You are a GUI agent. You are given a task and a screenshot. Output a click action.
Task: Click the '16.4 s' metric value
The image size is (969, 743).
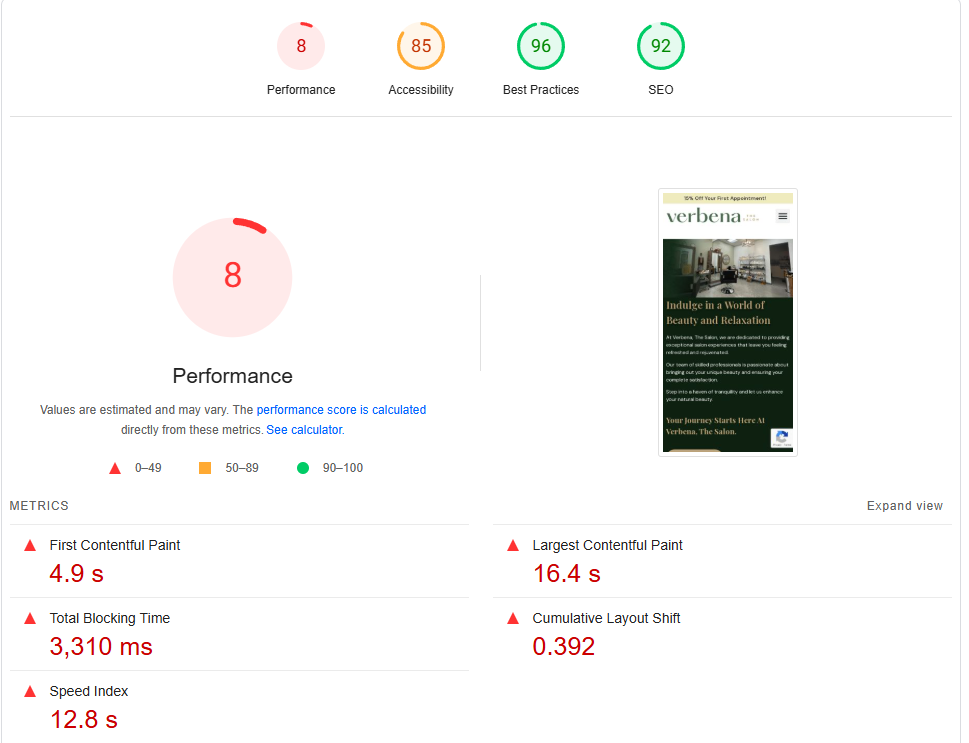pos(567,574)
